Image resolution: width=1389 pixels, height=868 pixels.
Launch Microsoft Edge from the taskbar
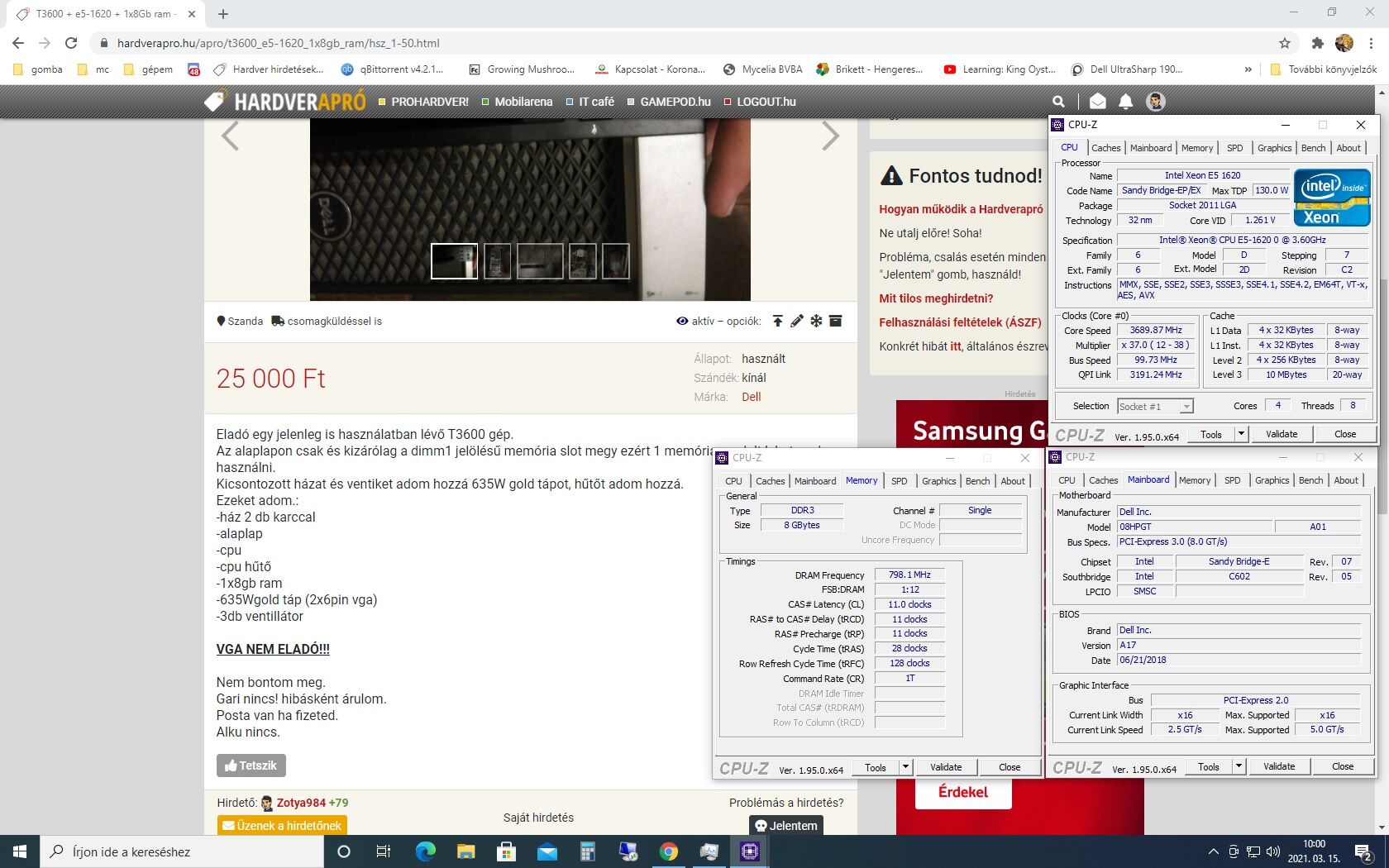(425, 851)
